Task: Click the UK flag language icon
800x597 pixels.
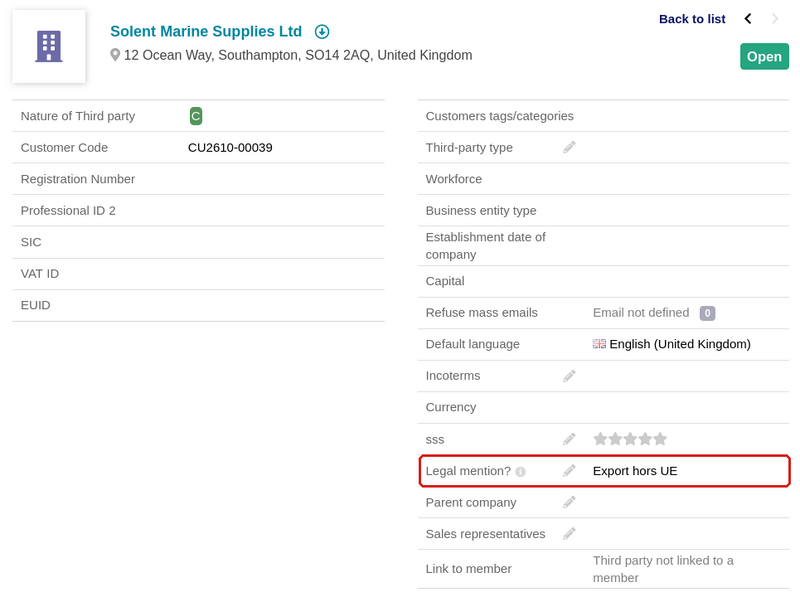Action: tap(599, 344)
